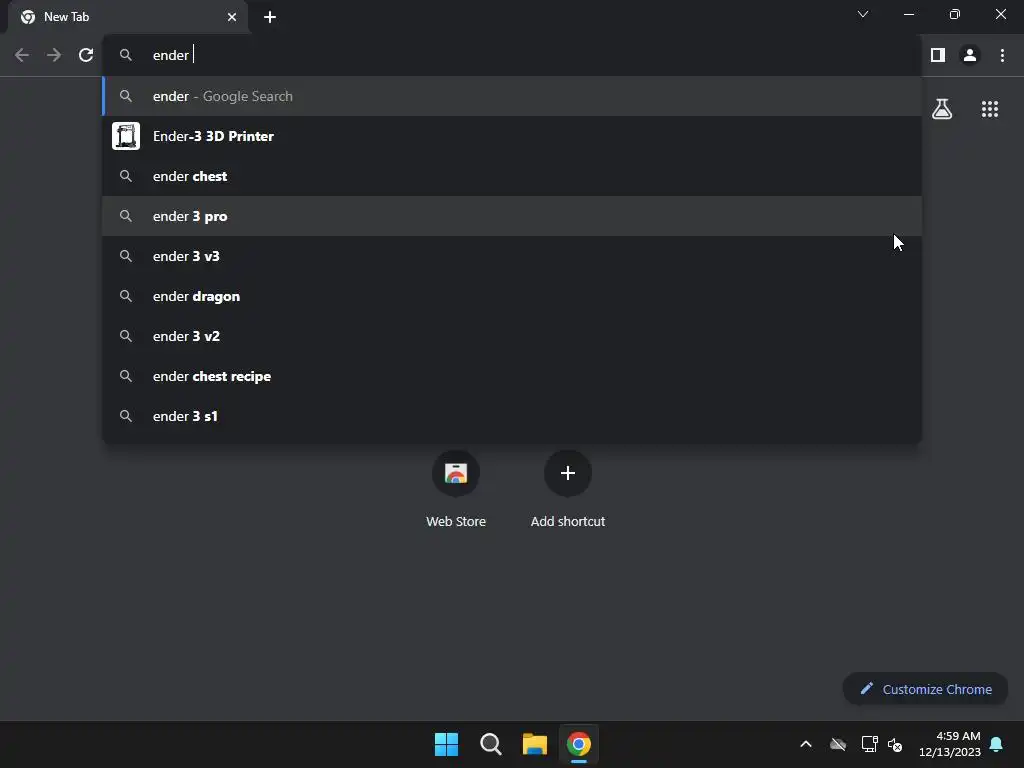Open the Search Labs flask icon

pos(942,109)
